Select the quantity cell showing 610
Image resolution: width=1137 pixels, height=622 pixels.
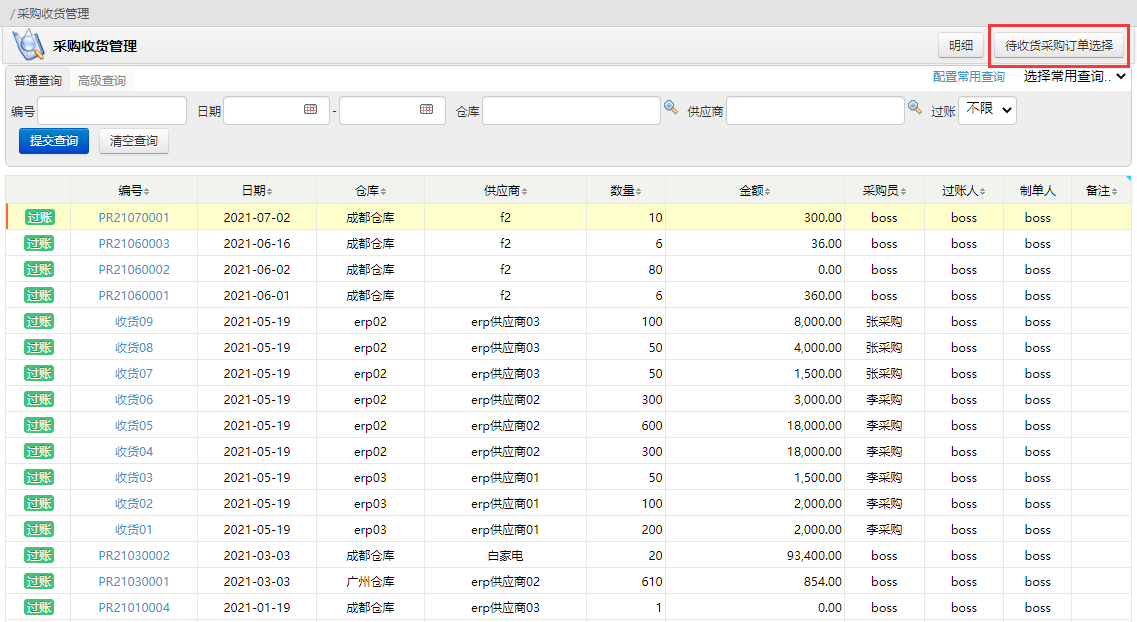click(626, 582)
